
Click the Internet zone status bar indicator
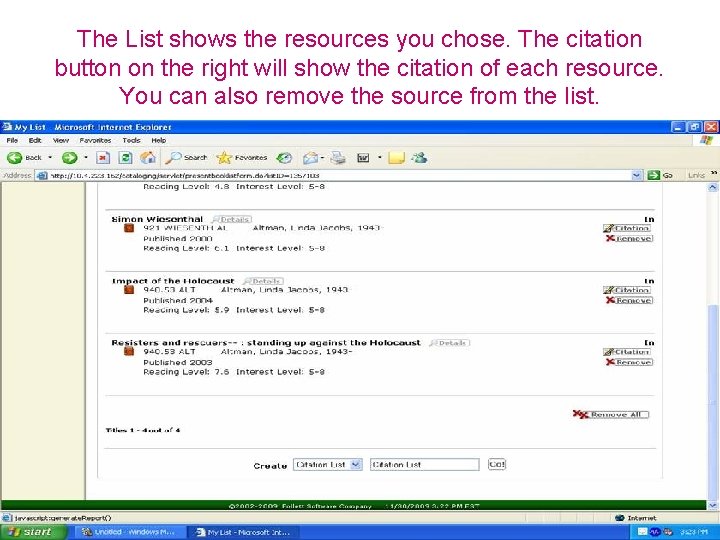click(x=636, y=518)
